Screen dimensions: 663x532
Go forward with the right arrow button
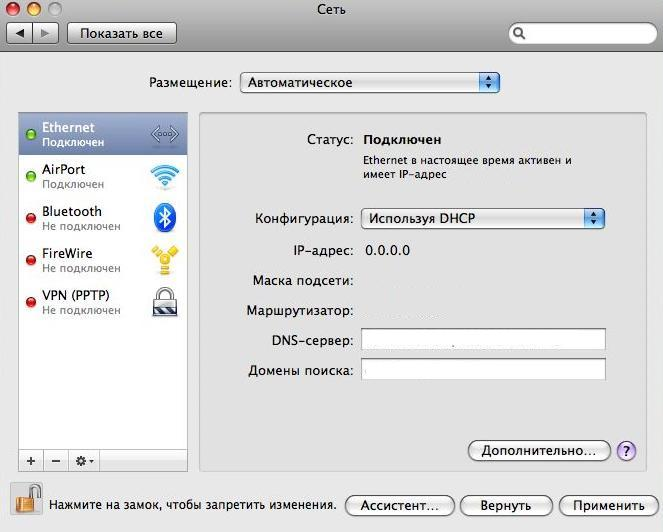[x=45, y=33]
